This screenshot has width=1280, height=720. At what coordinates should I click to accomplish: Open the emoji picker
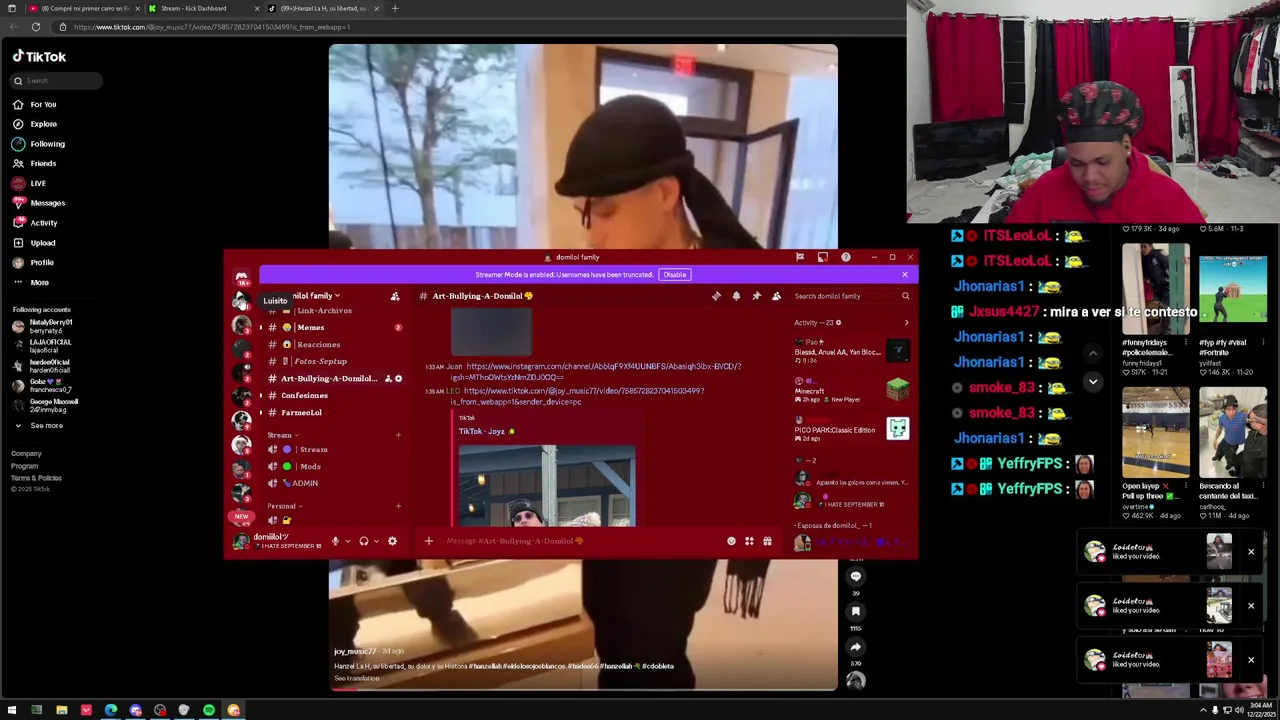click(731, 541)
